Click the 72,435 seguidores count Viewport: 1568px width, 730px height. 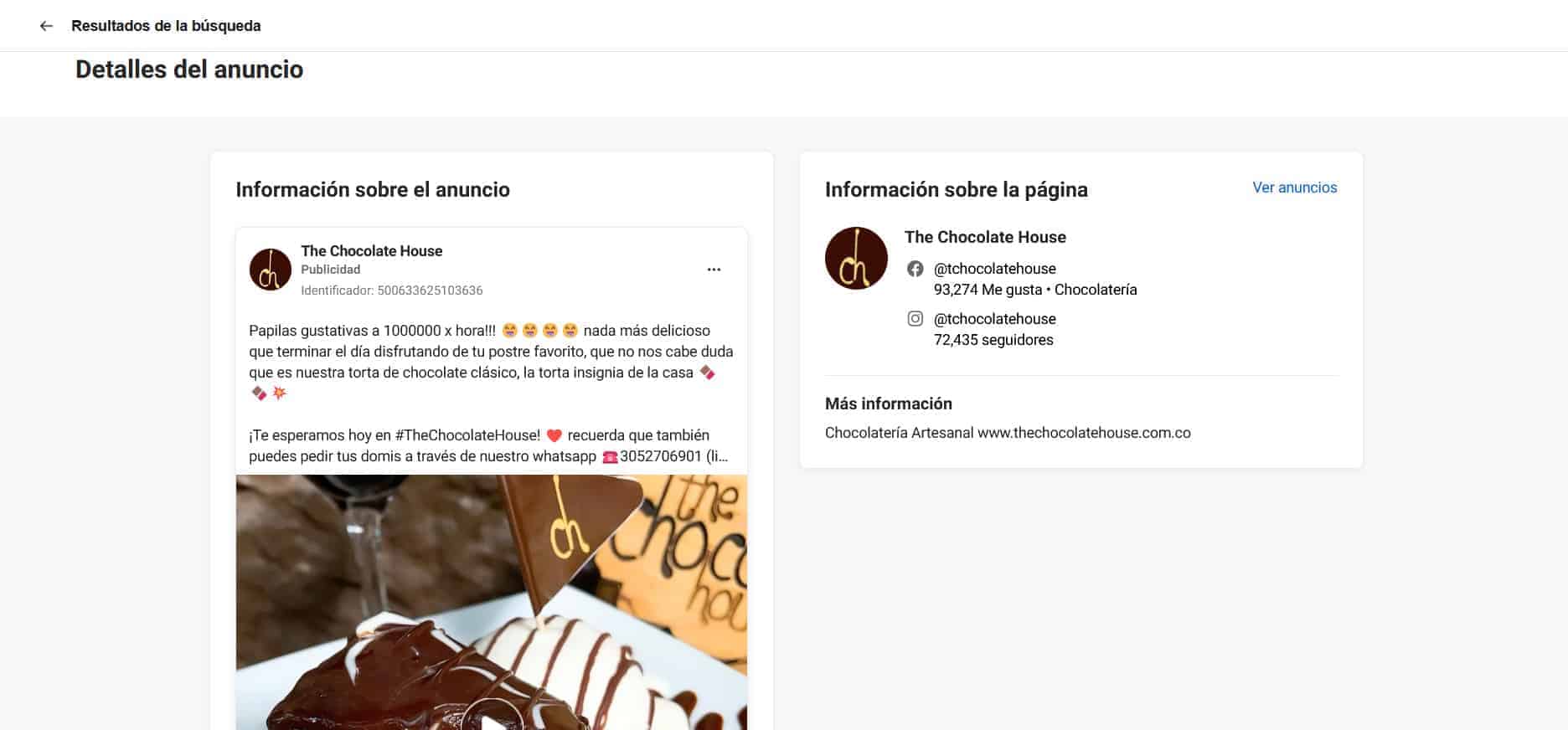993,340
